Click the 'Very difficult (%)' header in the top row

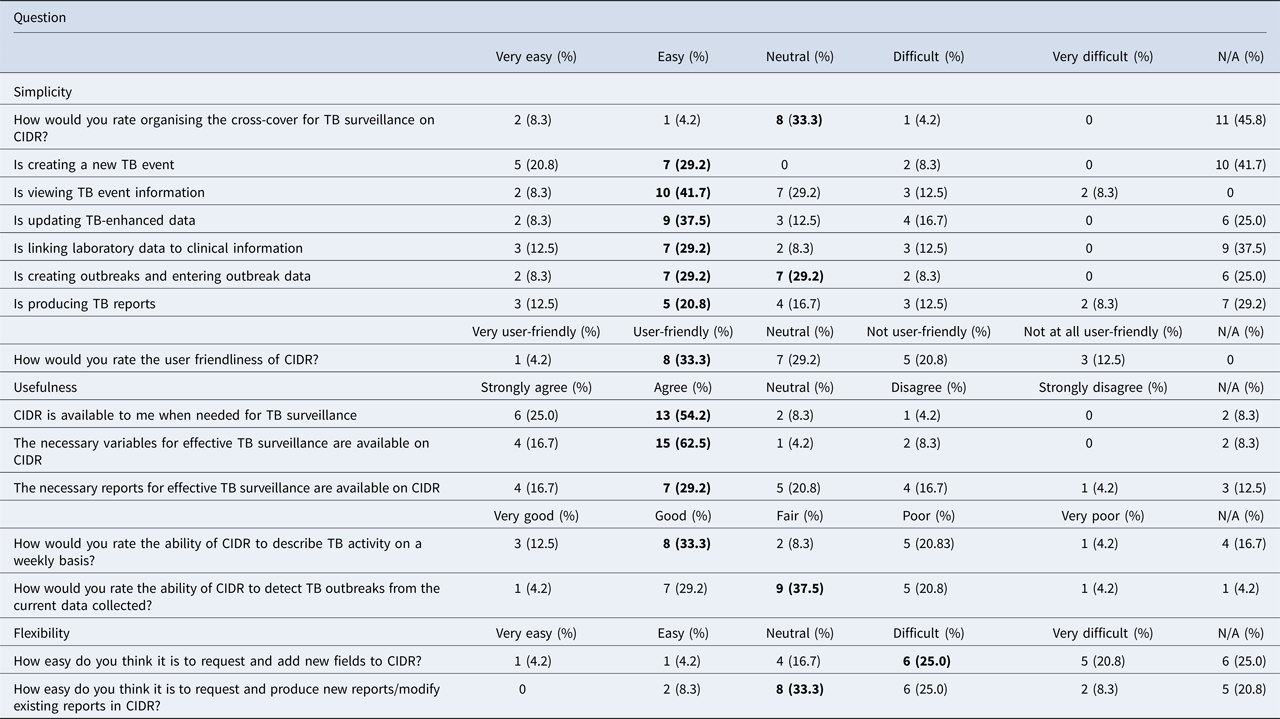coord(1102,57)
